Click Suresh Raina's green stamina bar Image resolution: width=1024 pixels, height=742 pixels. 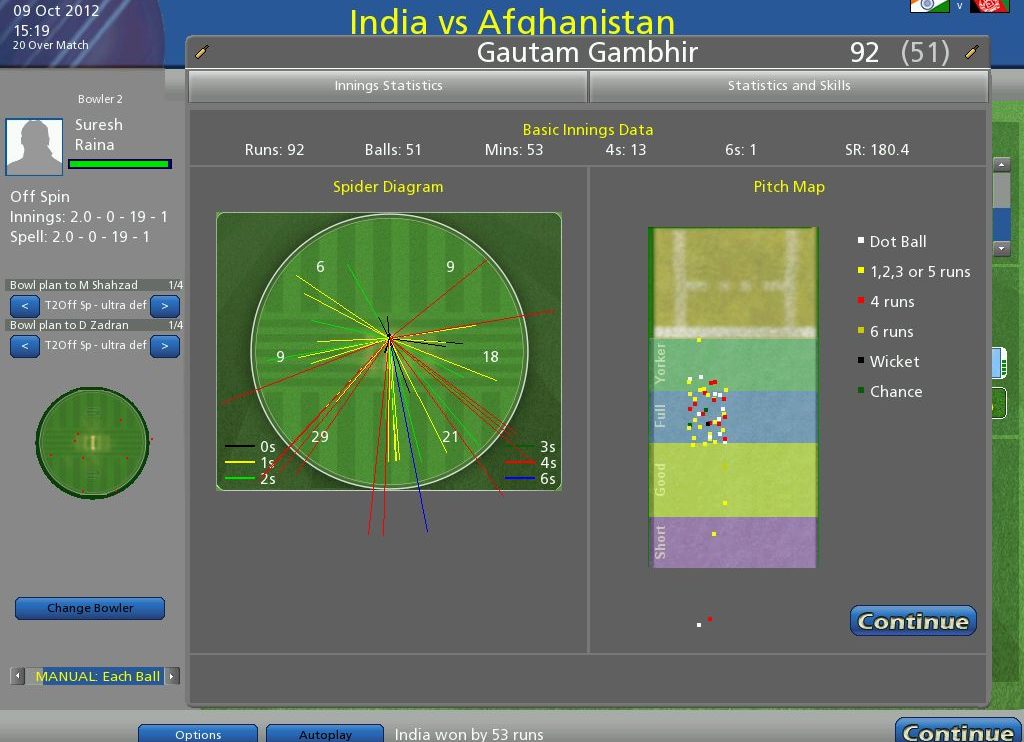click(x=120, y=164)
